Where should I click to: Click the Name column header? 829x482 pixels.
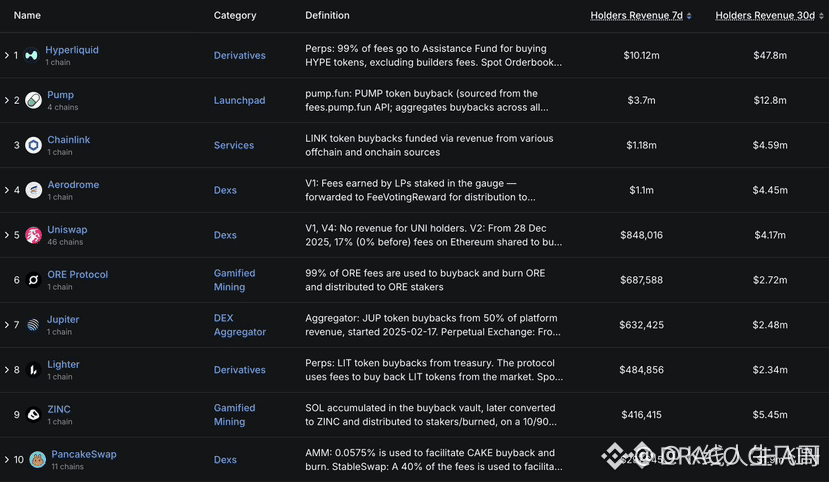pyautogui.click(x=27, y=15)
